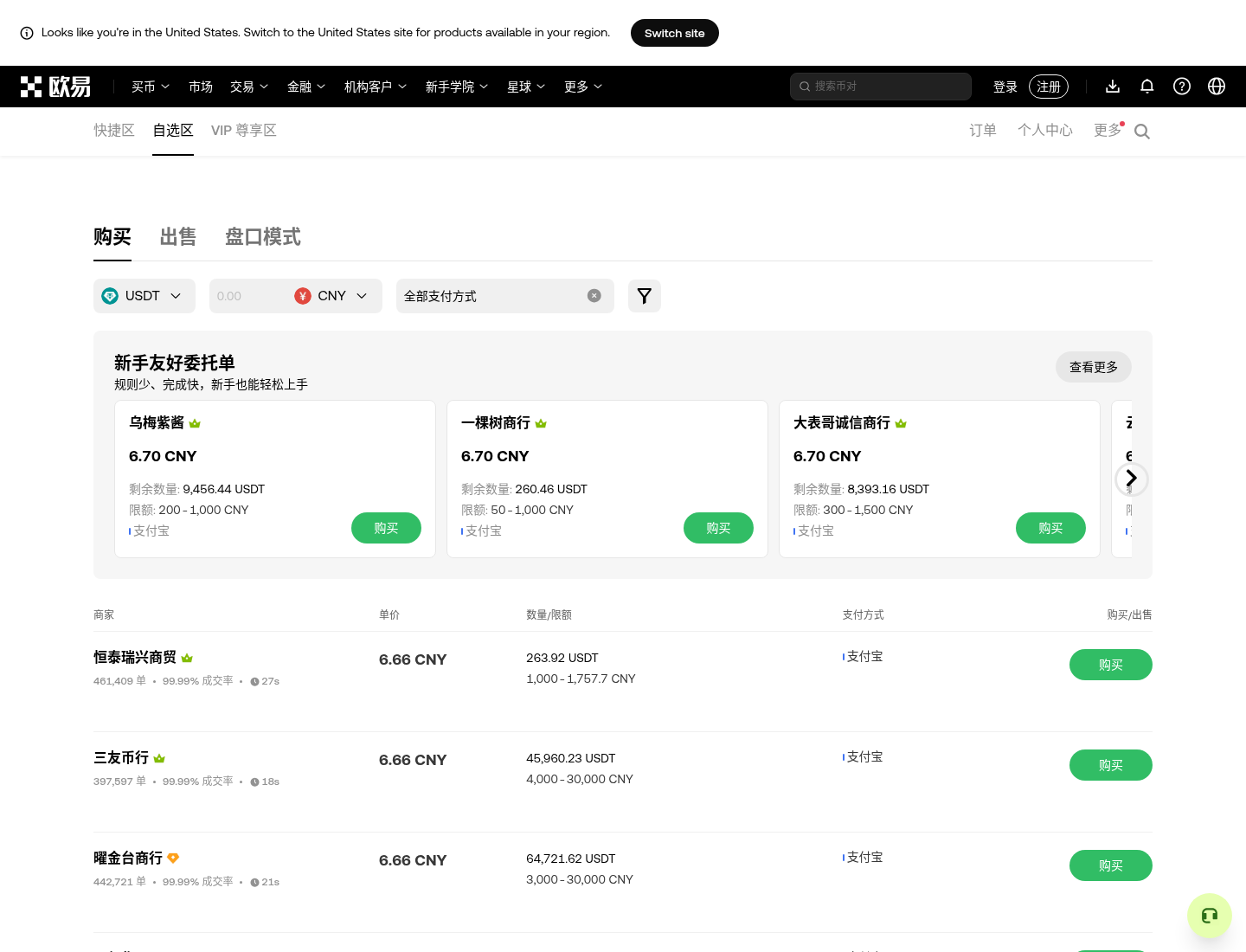Click clock icon showing 21s
Viewport: 1246px width, 952px height.
click(x=255, y=883)
